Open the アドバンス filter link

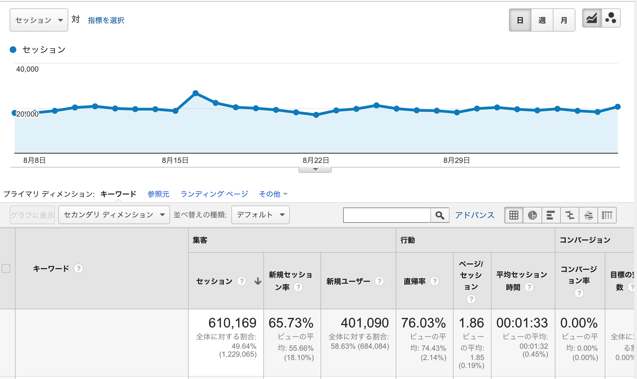click(474, 215)
